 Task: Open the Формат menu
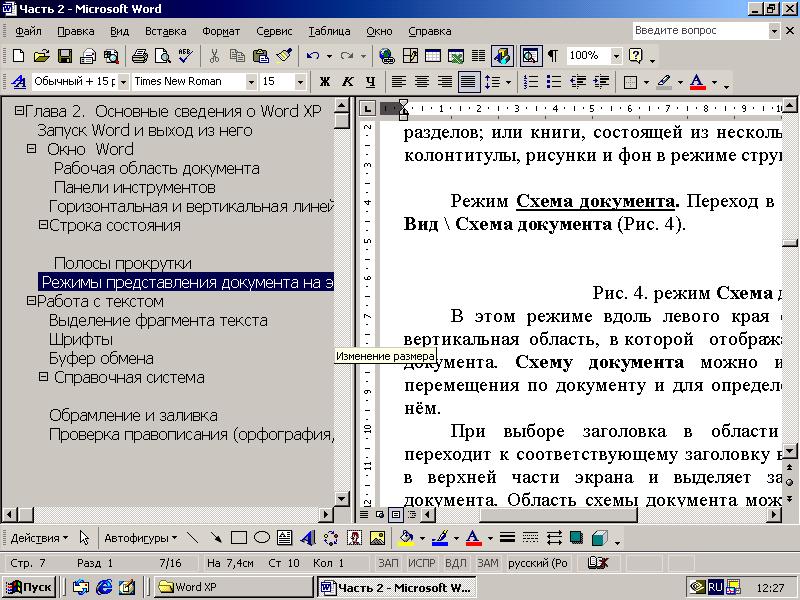pyautogui.click(x=221, y=31)
